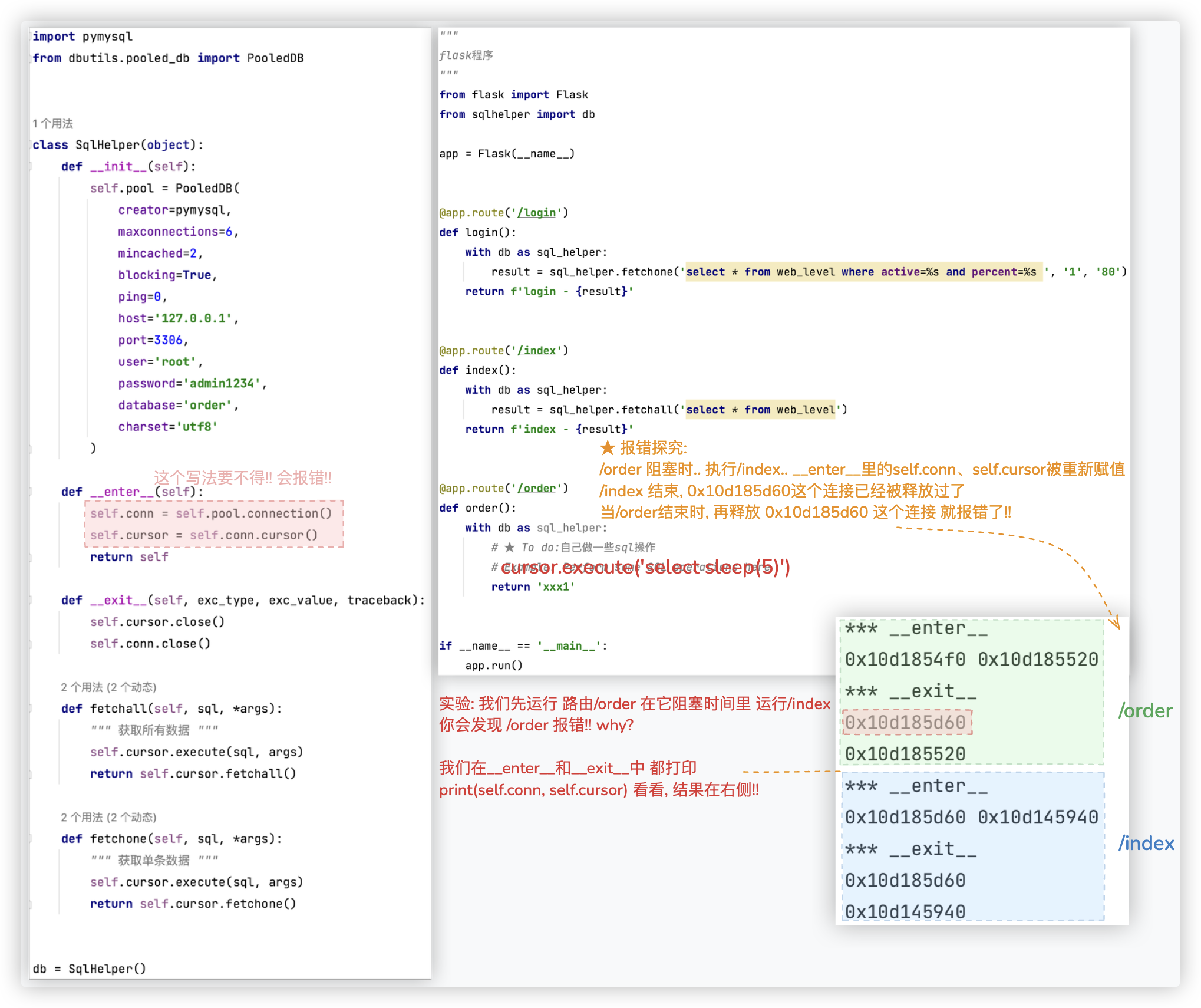Open the '/index' route link

coord(536,351)
